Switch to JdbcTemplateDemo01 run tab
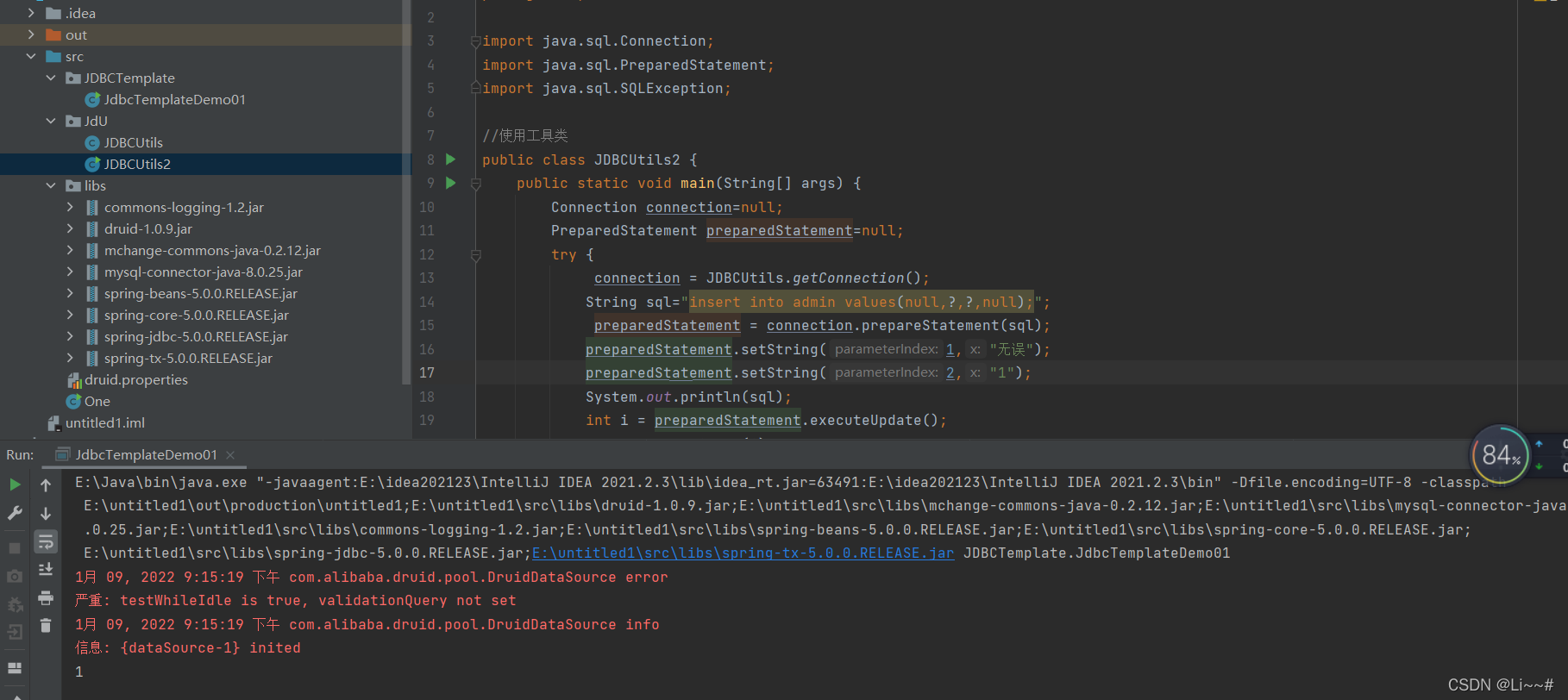 146,454
